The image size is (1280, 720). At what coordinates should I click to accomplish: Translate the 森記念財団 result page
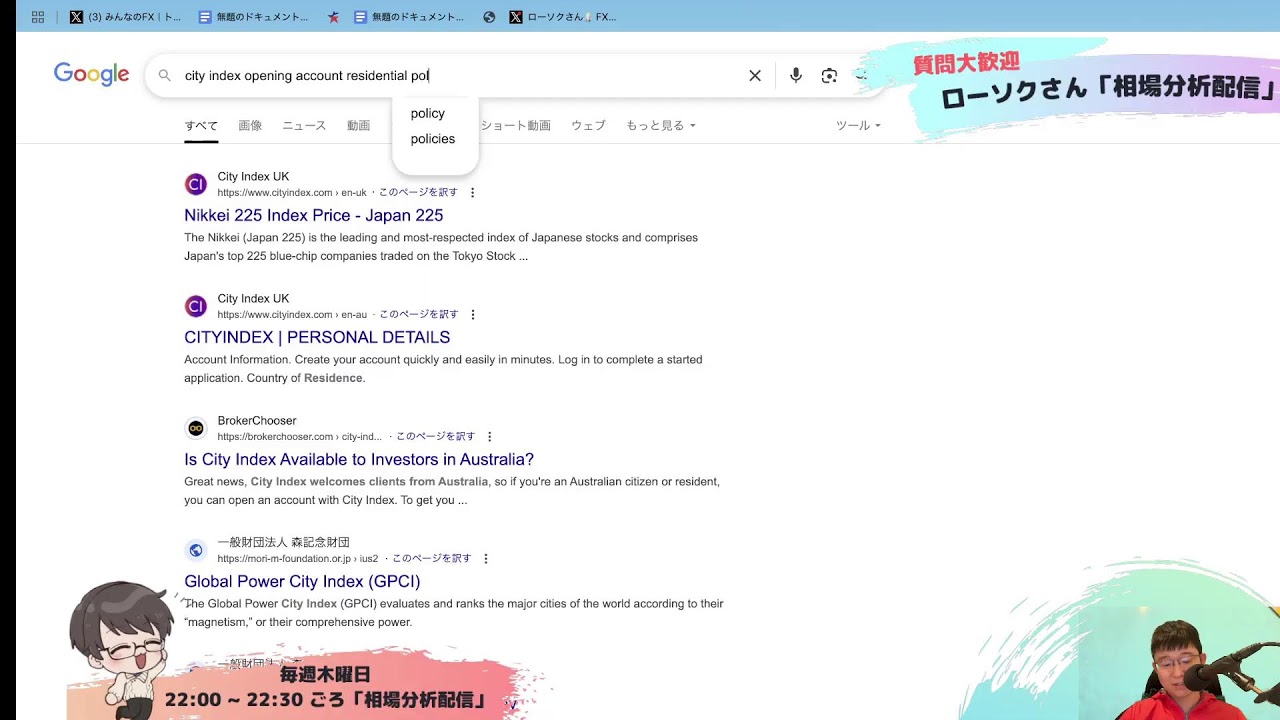[x=432, y=559]
